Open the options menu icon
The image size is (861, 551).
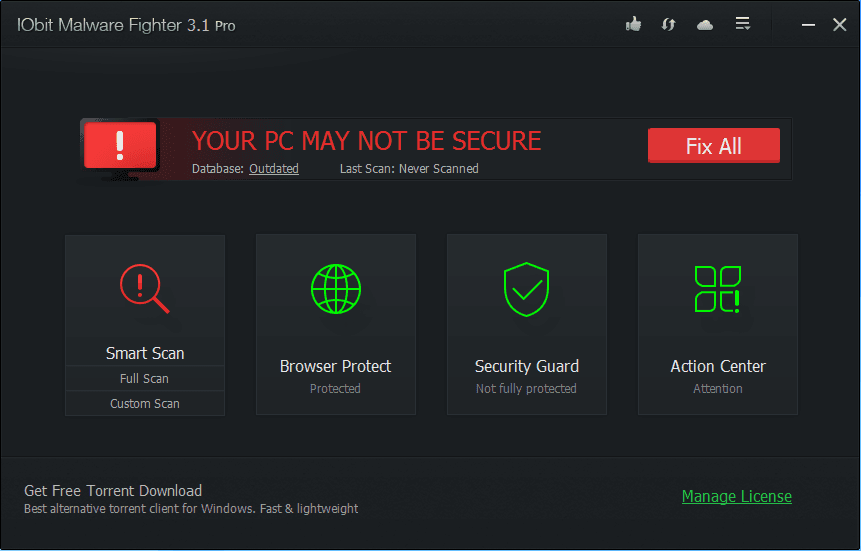coord(742,24)
